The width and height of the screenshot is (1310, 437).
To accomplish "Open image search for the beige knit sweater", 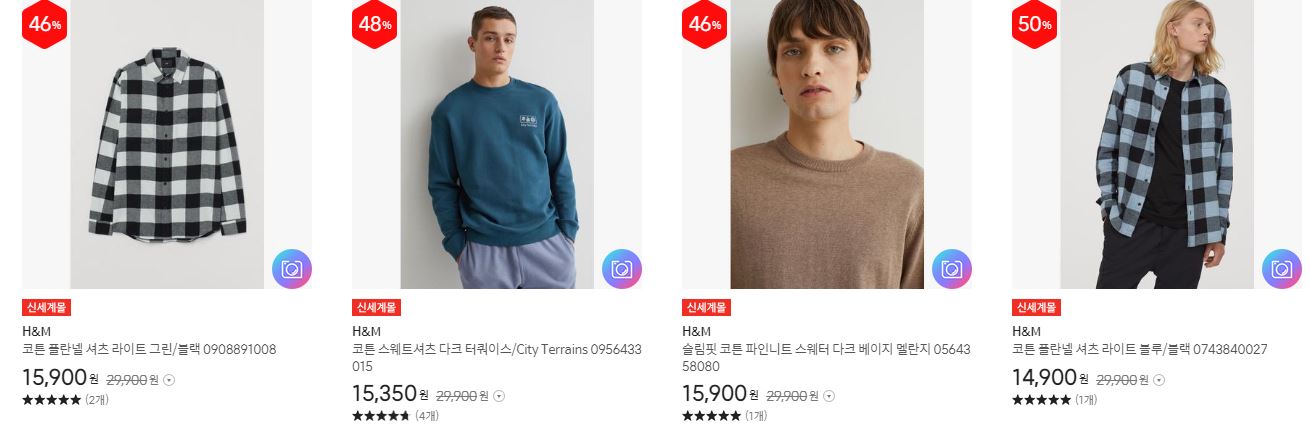I will (x=952, y=269).
